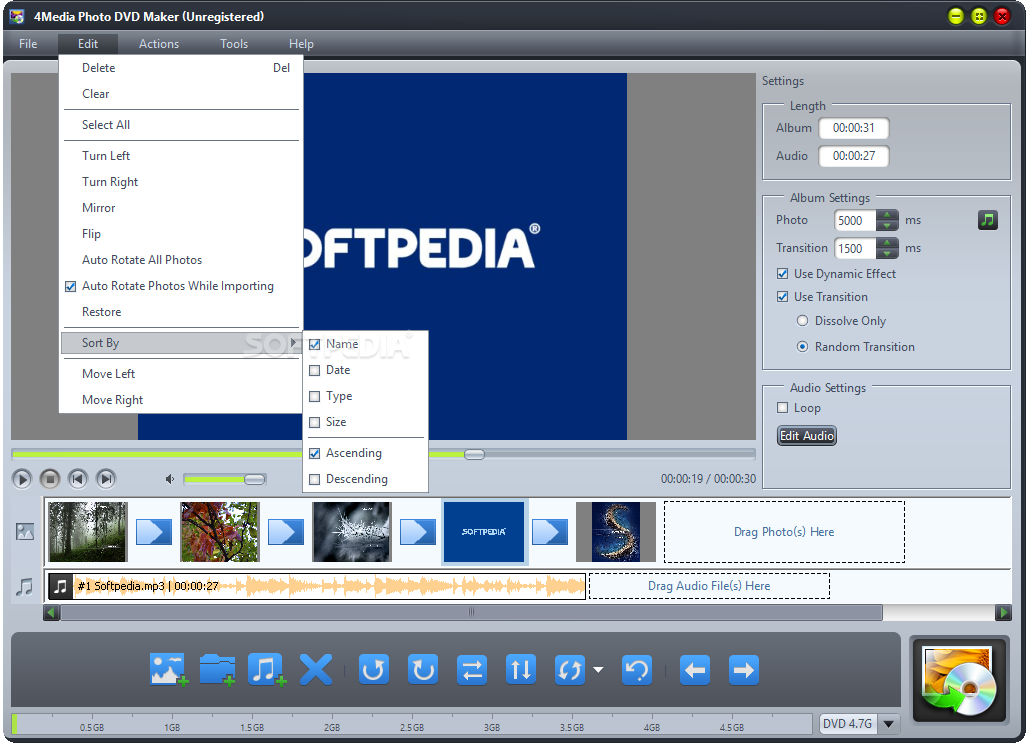Image resolution: width=1026 pixels, height=743 pixels.
Task: Open the Actions menu
Action: pyautogui.click(x=159, y=44)
